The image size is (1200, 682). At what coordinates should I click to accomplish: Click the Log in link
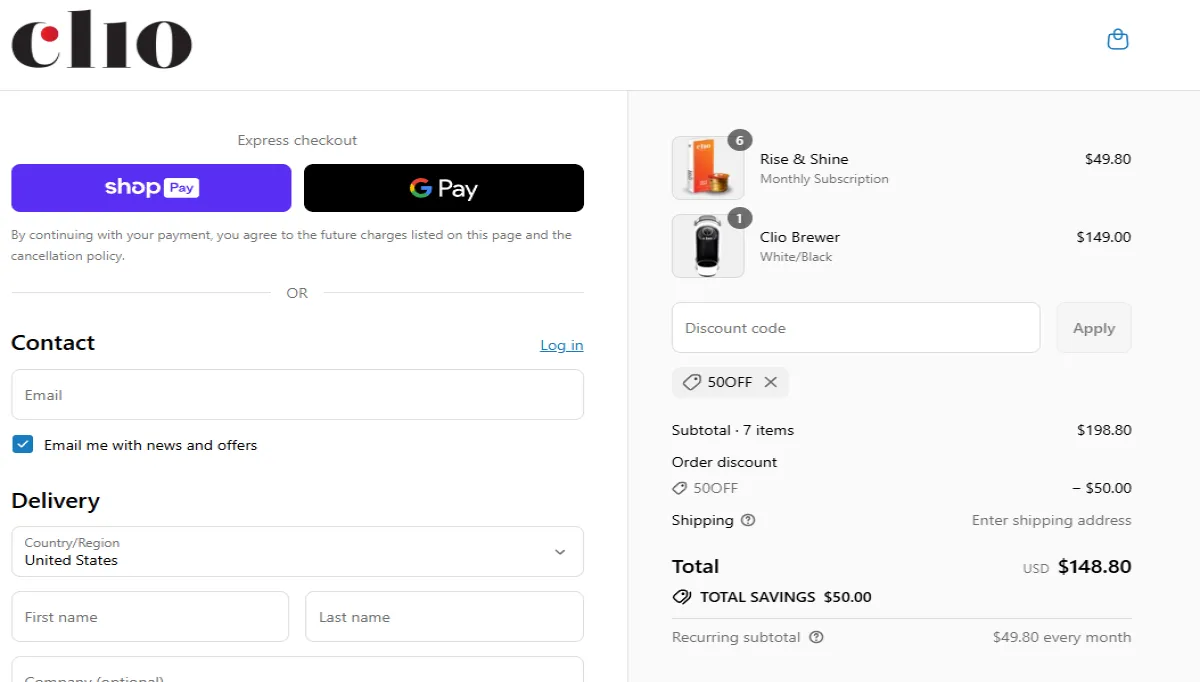pos(561,345)
